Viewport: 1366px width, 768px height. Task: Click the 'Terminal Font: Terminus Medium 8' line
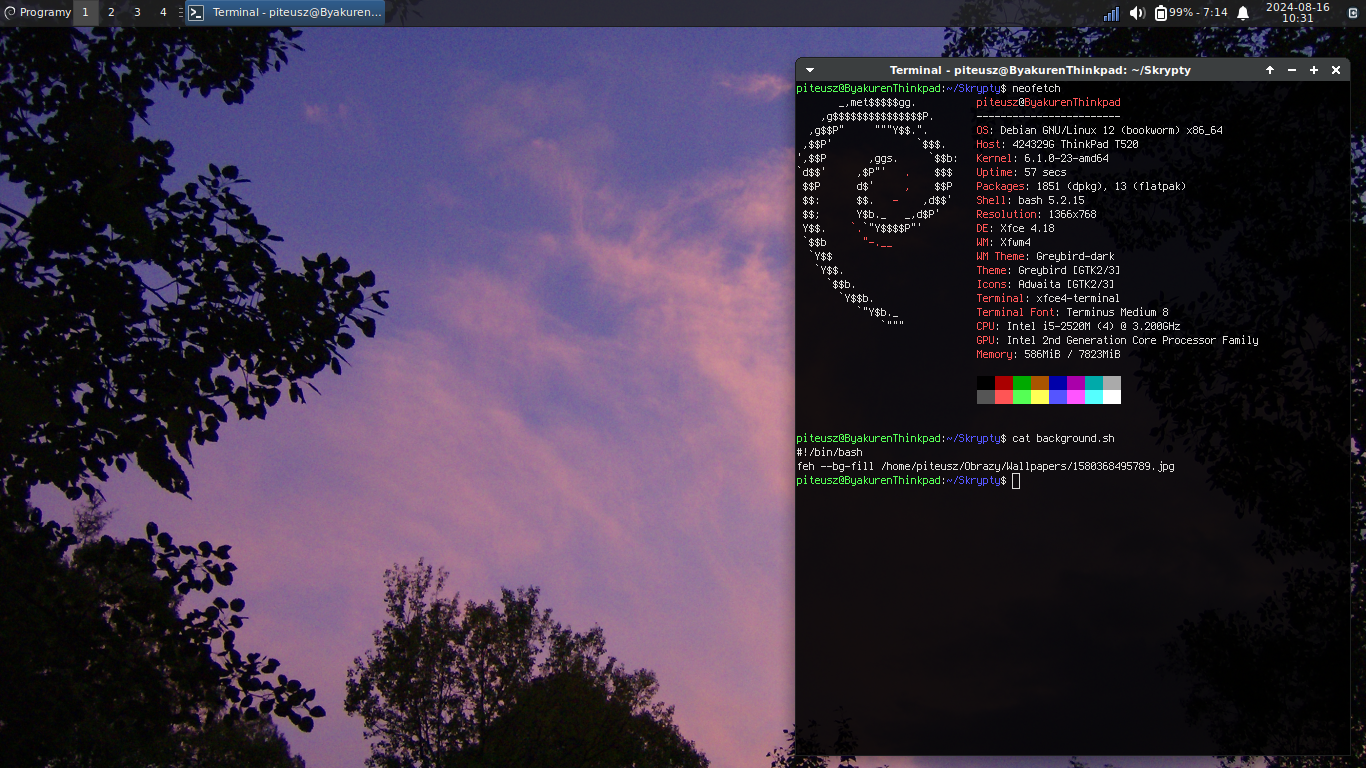pos(1073,313)
